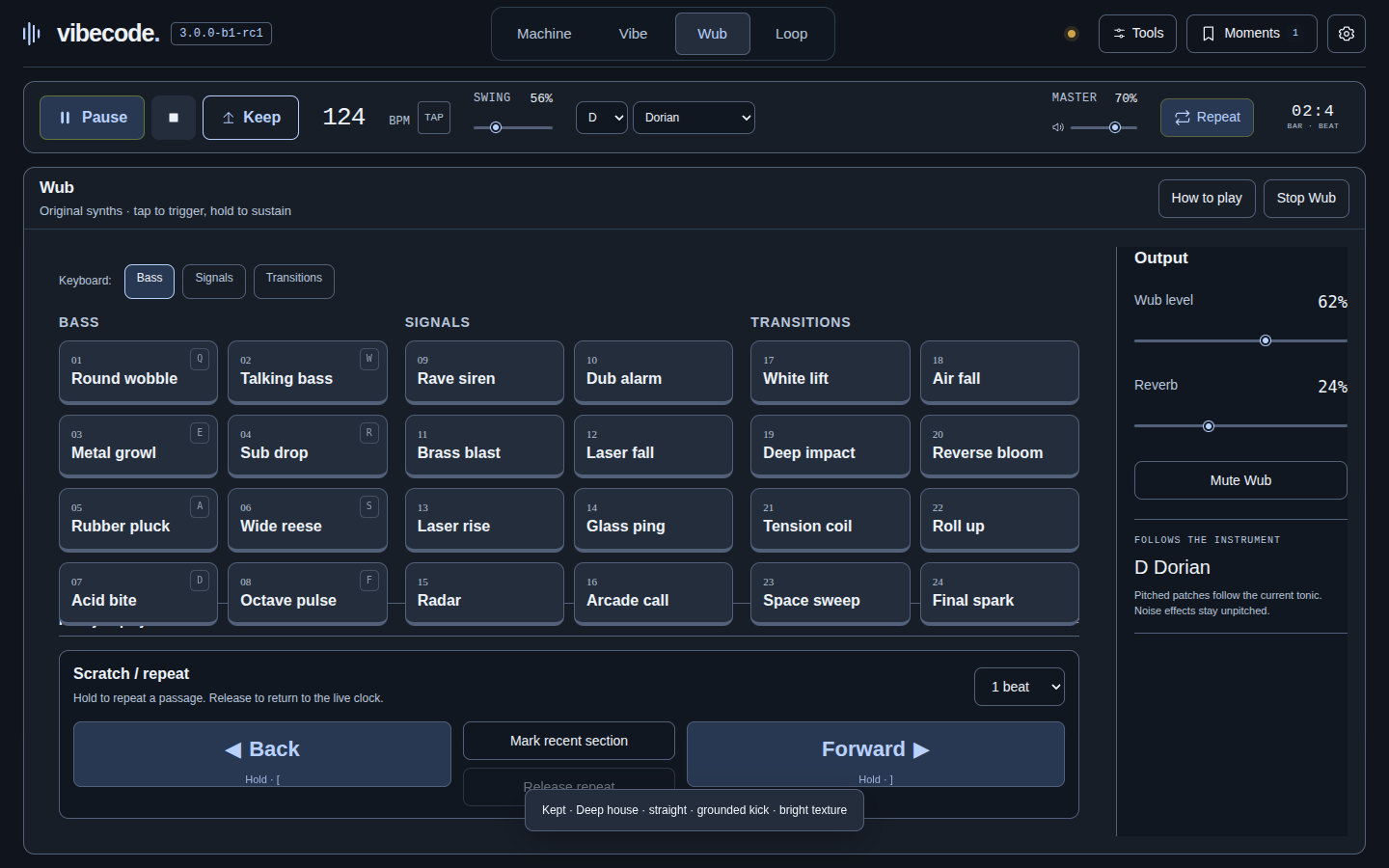Screen dimensions: 1389x868
Task: Trigger the Air fall pad
Action: [x=999, y=372]
